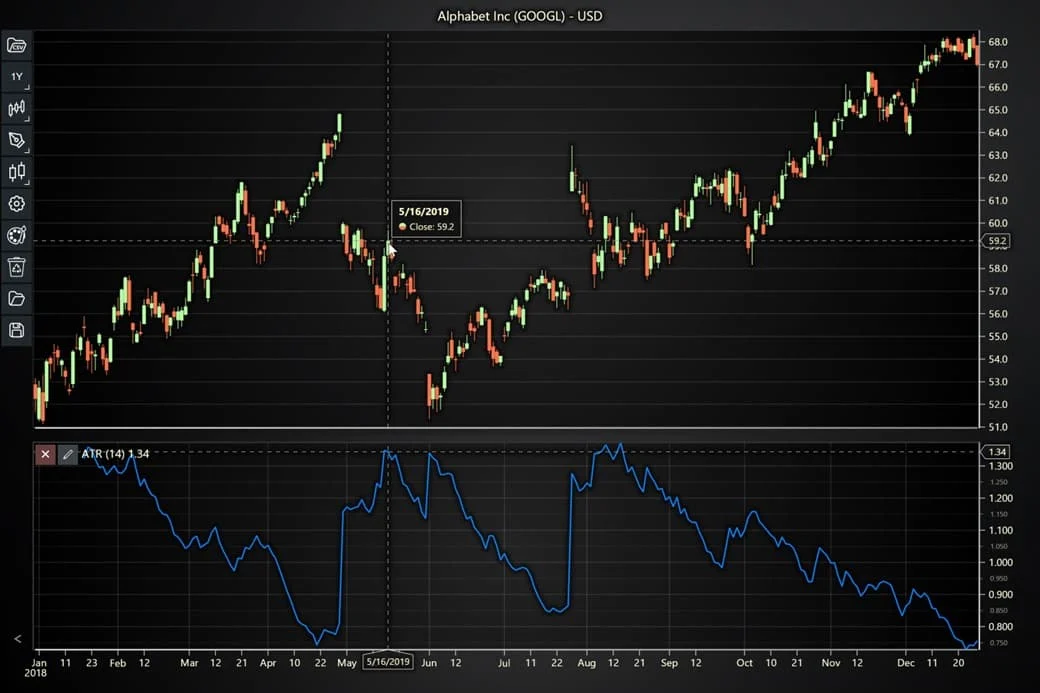Click the Jan 2018 time axis label
The image size is (1040, 693).
coord(37,667)
